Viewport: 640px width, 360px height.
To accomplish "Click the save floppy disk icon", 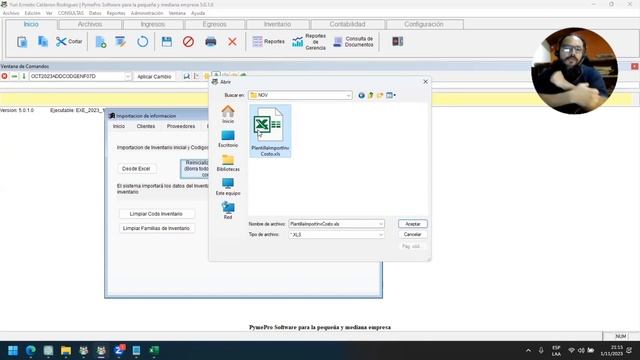I will coord(167,42).
